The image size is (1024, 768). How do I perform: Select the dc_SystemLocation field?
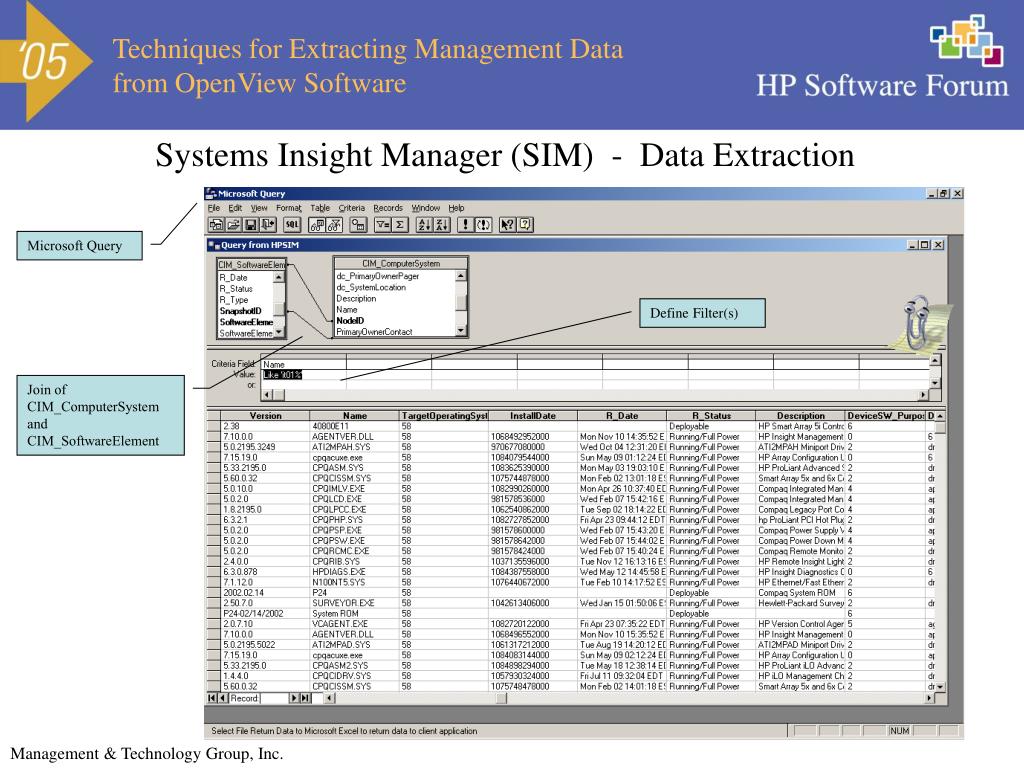coord(371,287)
